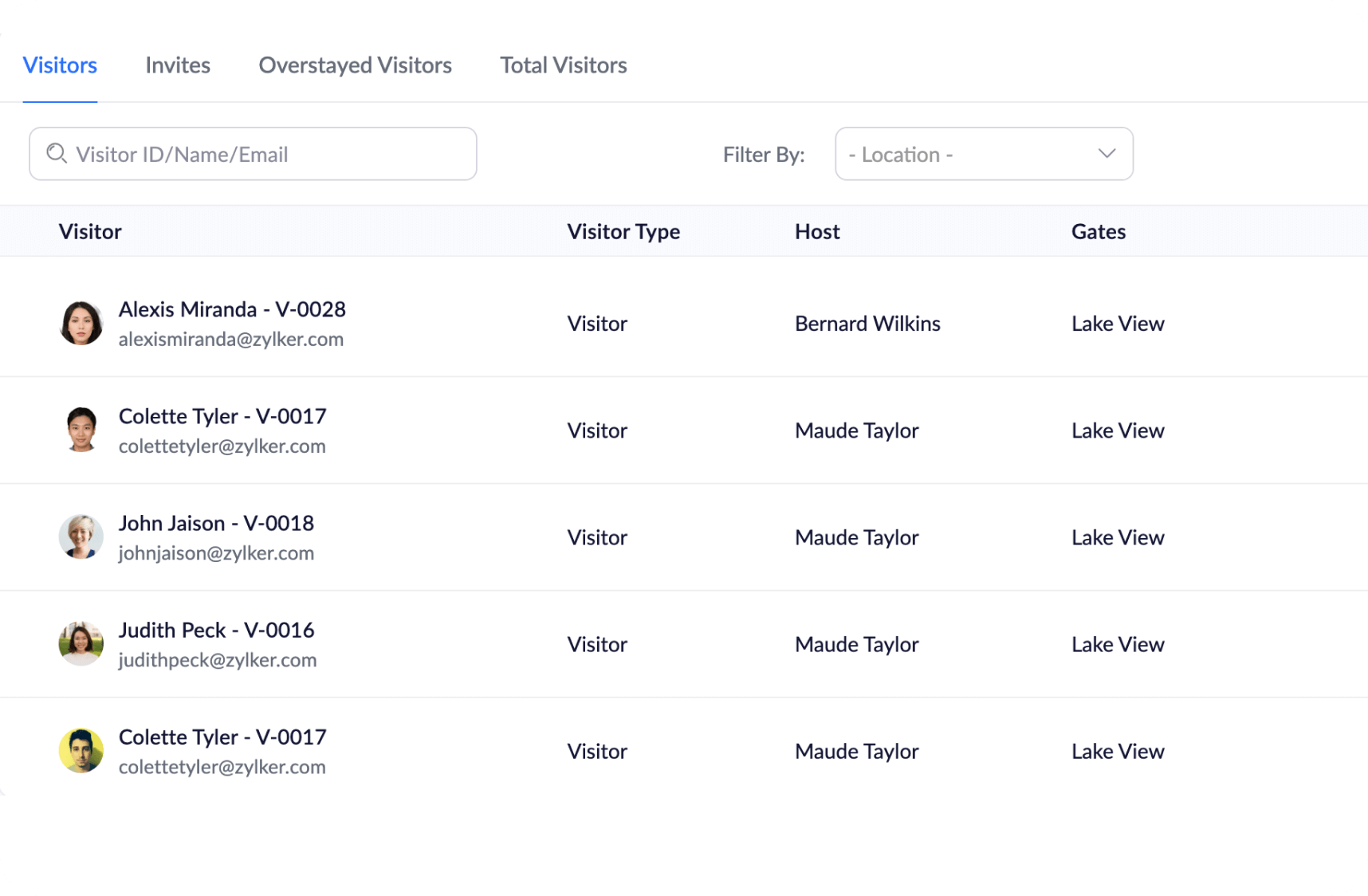Click Alexis Miranda's profile photo
The width and height of the screenshot is (1368, 896).
pyautogui.click(x=81, y=323)
